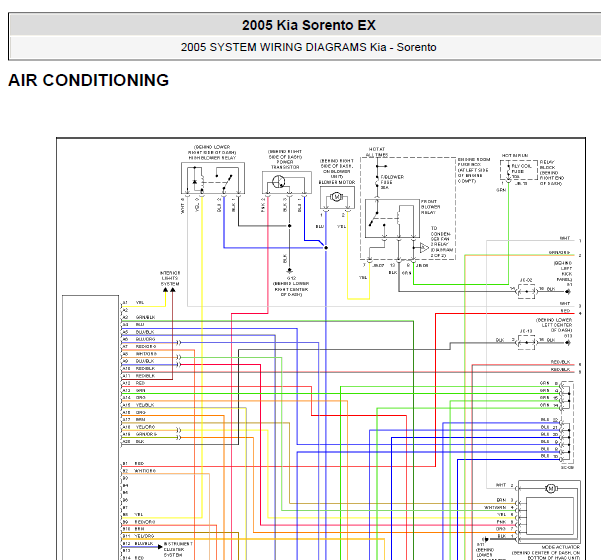Click the G12 ground symbol

(x=289, y=271)
